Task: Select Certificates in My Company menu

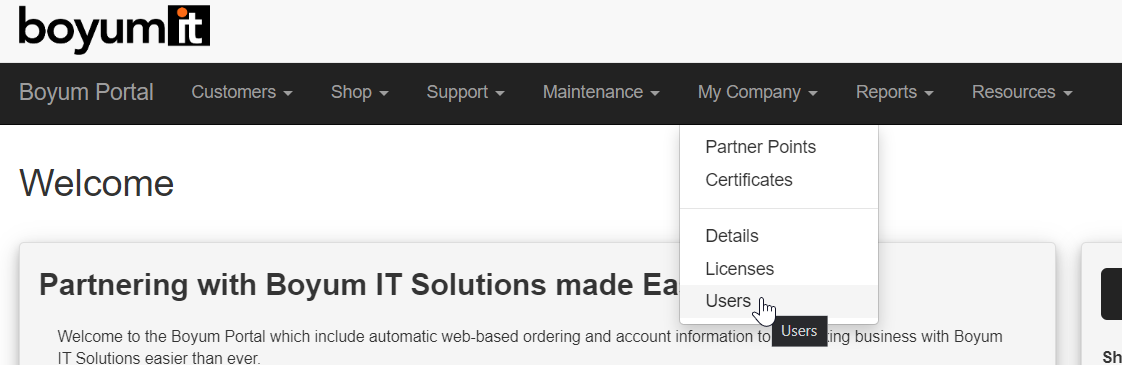Action: [779, 180]
